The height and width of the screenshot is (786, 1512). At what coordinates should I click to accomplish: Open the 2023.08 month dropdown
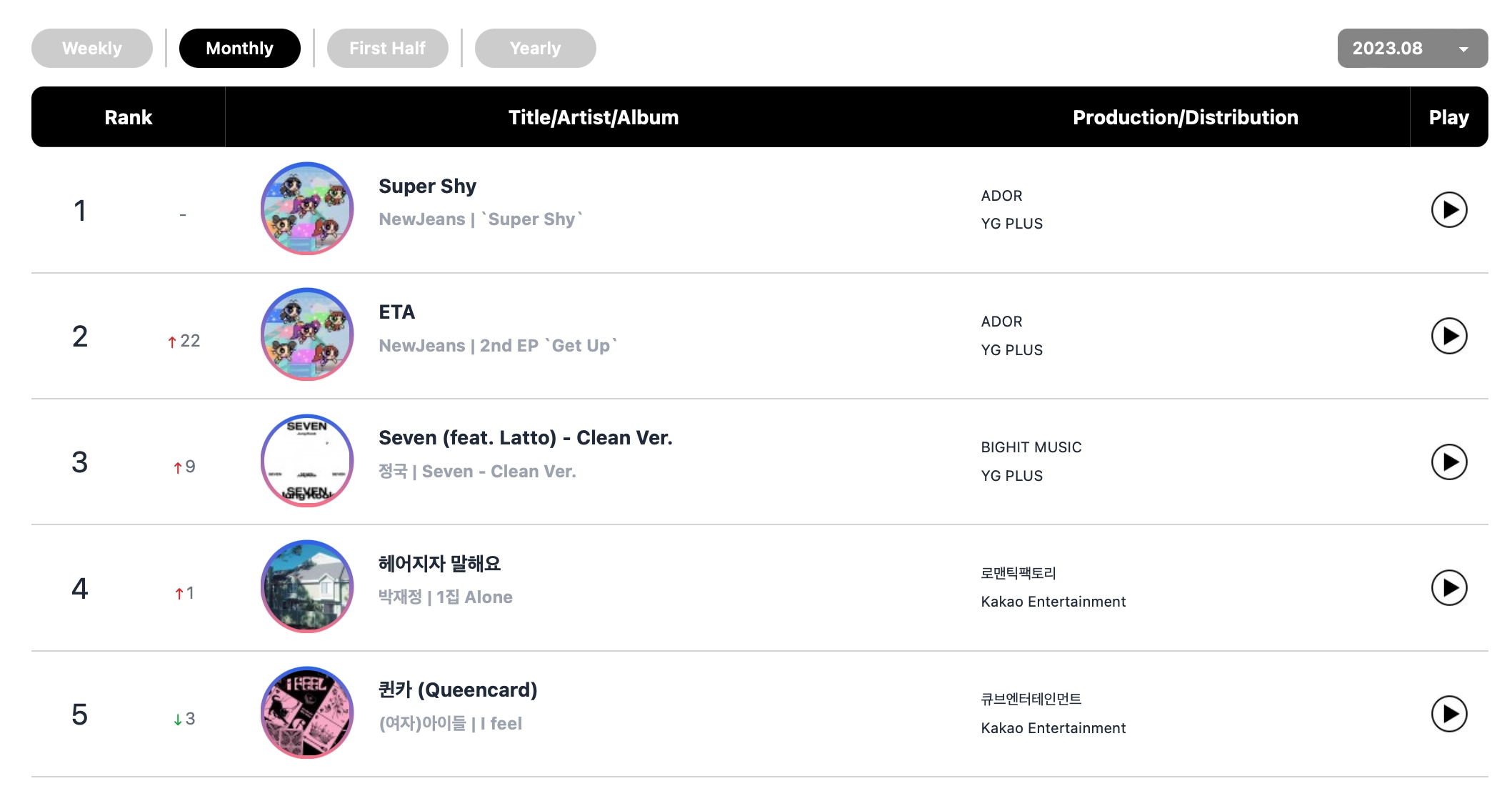tap(1412, 48)
